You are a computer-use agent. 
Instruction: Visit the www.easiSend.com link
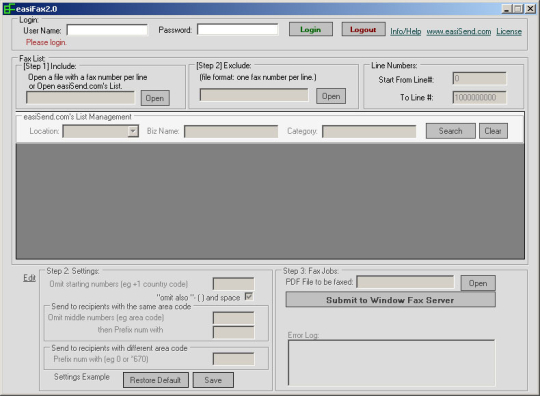[x=459, y=32]
